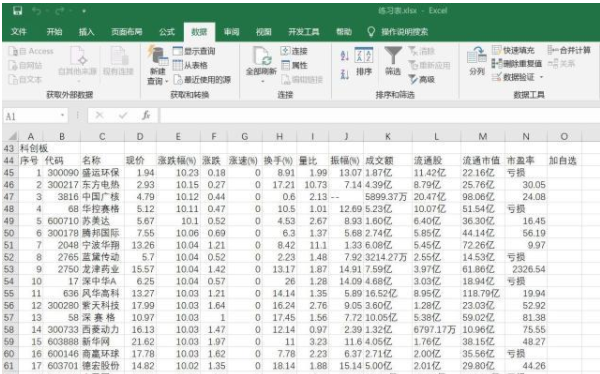This screenshot has height=374, width=600.
Task: Switch to the 审阅 tab
Action: coord(232,32)
